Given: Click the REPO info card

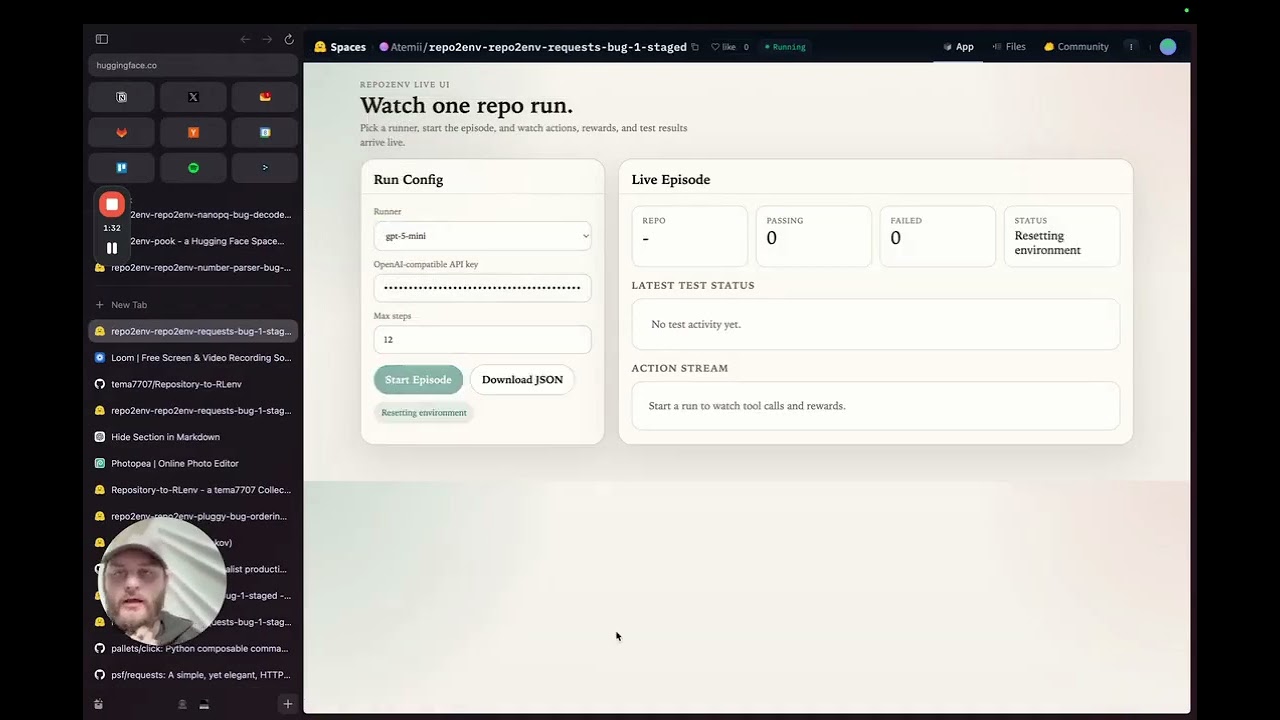Looking at the screenshot, I should pos(690,236).
